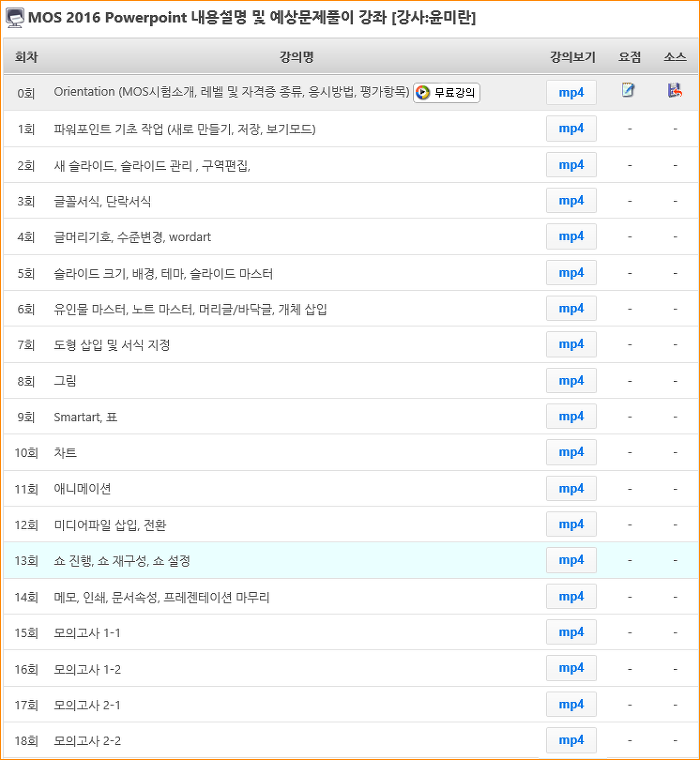Select lecture title 모의고사 2-1
The image size is (700, 760).
point(87,705)
